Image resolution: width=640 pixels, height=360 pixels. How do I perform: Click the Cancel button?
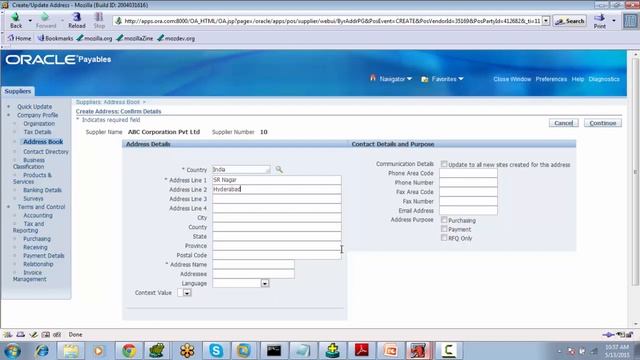click(x=563, y=123)
